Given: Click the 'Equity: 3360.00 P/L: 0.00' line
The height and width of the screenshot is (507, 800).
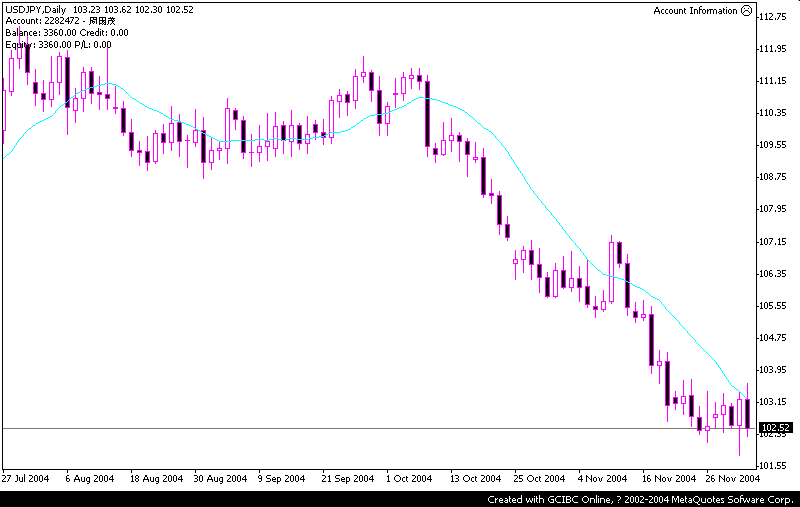Looking at the screenshot, I should coord(58,44).
